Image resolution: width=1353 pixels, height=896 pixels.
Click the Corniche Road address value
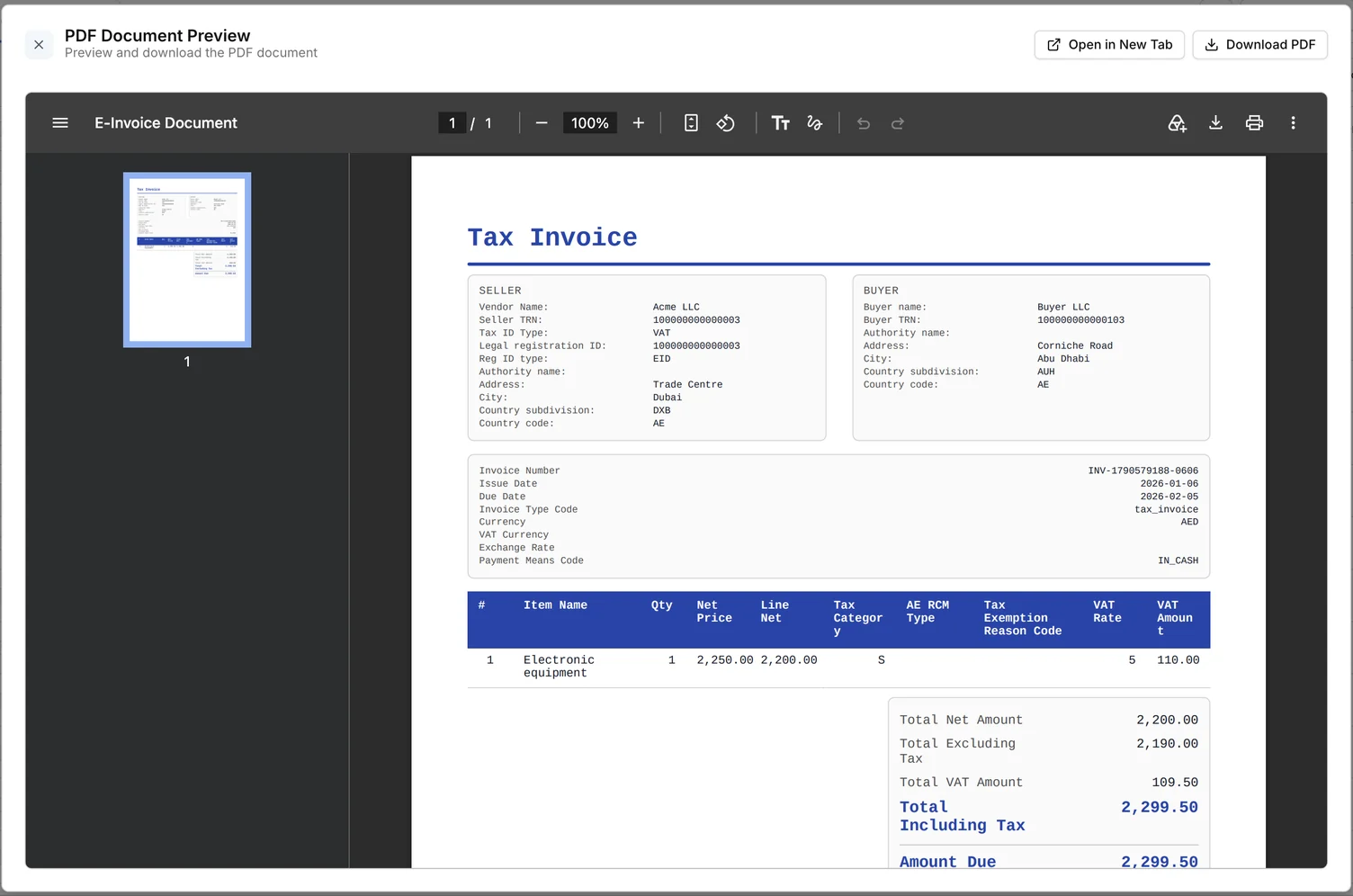1075,345
